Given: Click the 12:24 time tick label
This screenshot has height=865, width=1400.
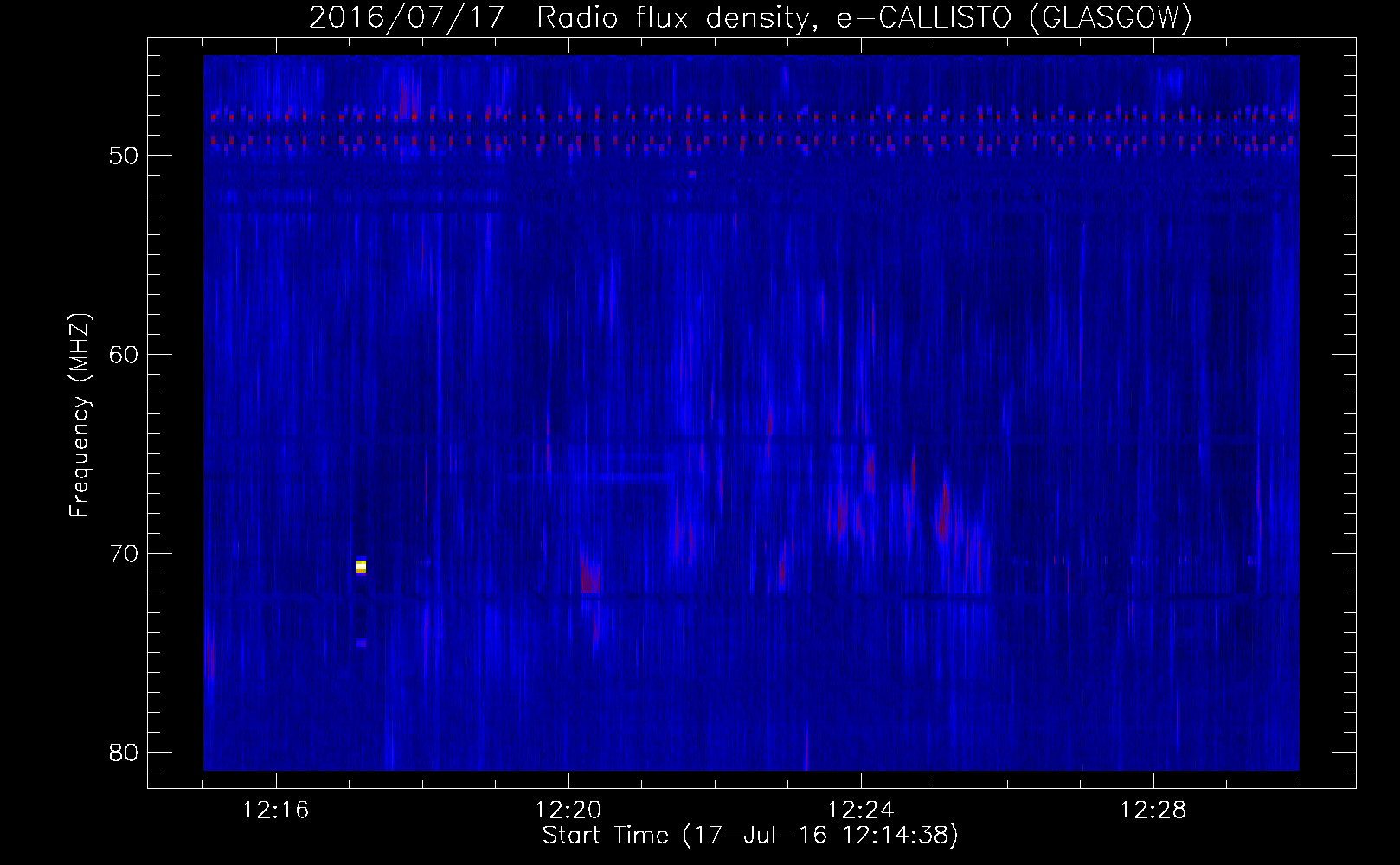Looking at the screenshot, I should click(861, 811).
